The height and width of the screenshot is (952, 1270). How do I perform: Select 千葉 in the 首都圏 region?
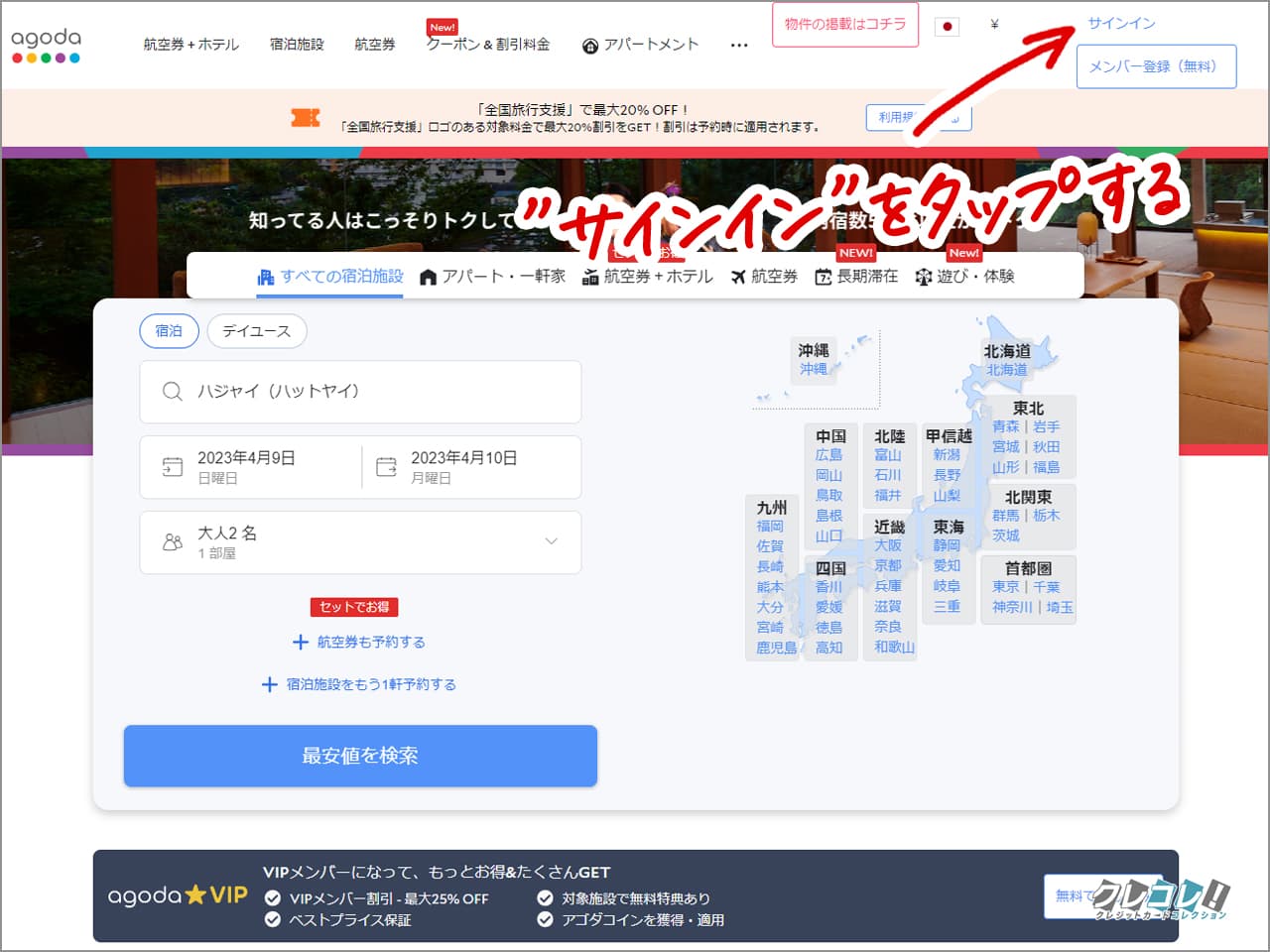[x=1046, y=587]
